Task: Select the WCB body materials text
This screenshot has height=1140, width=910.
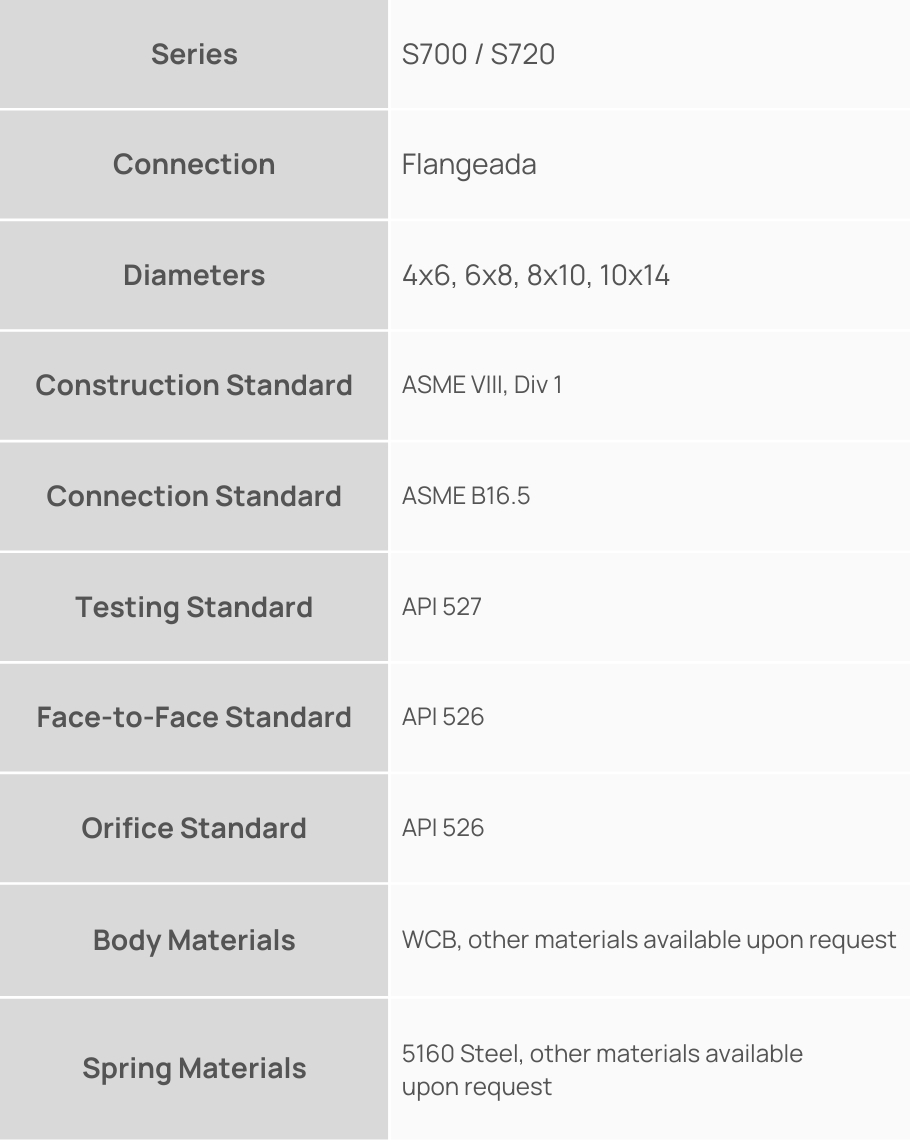Action: (649, 940)
